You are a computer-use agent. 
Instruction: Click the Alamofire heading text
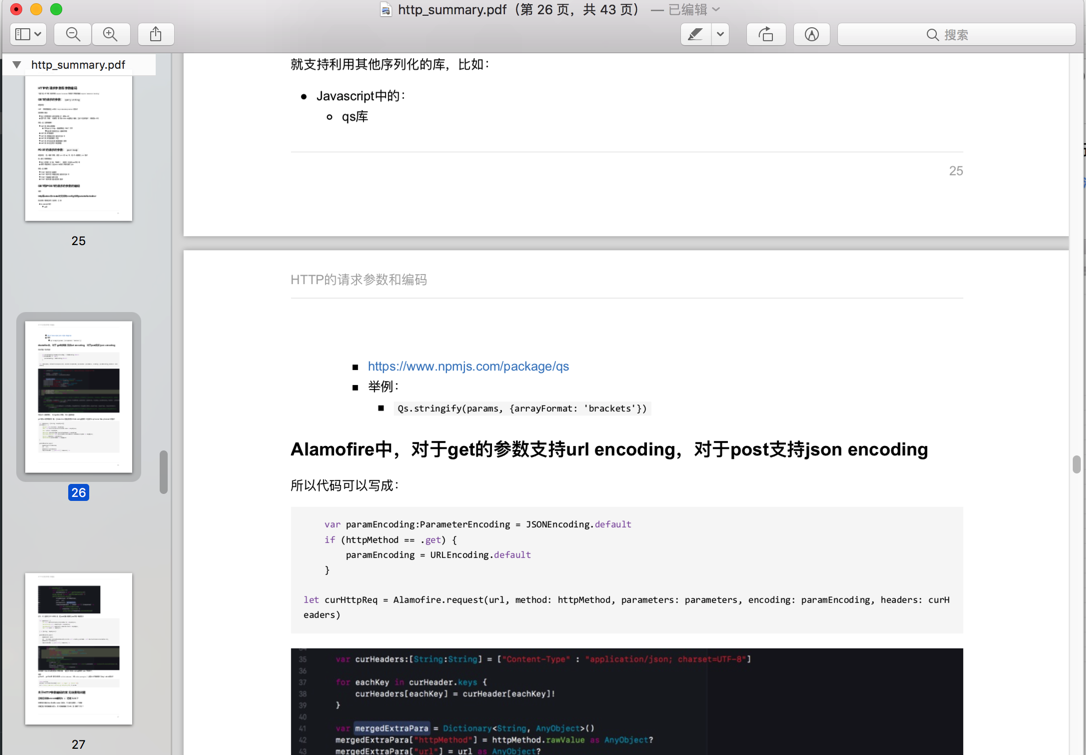[x=609, y=450]
